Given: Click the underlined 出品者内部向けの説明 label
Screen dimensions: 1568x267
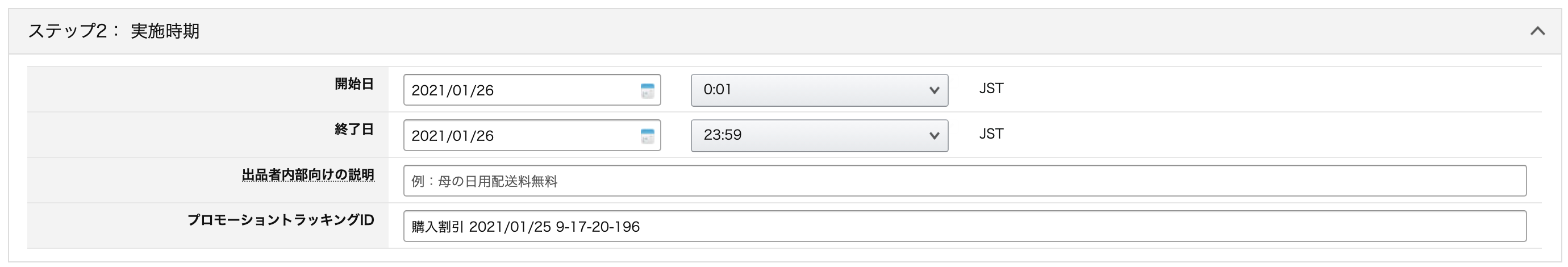Looking at the screenshot, I should 308,175.
